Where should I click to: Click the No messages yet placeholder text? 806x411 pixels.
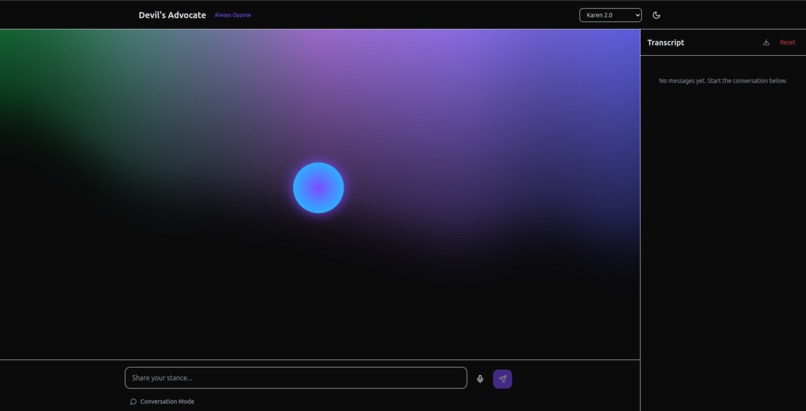coord(723,81)
